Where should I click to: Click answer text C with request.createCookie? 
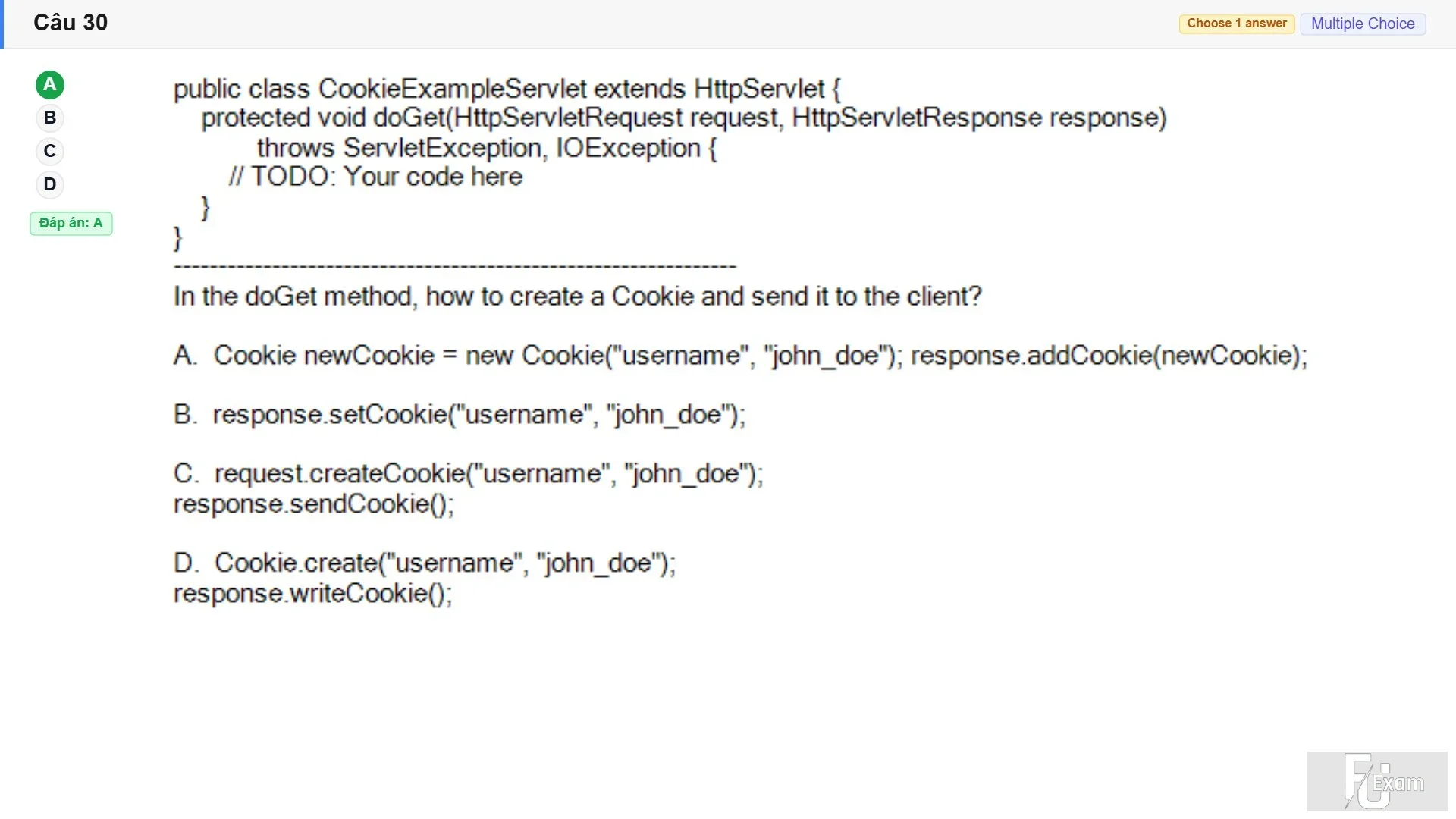click(x=469, y=474)
